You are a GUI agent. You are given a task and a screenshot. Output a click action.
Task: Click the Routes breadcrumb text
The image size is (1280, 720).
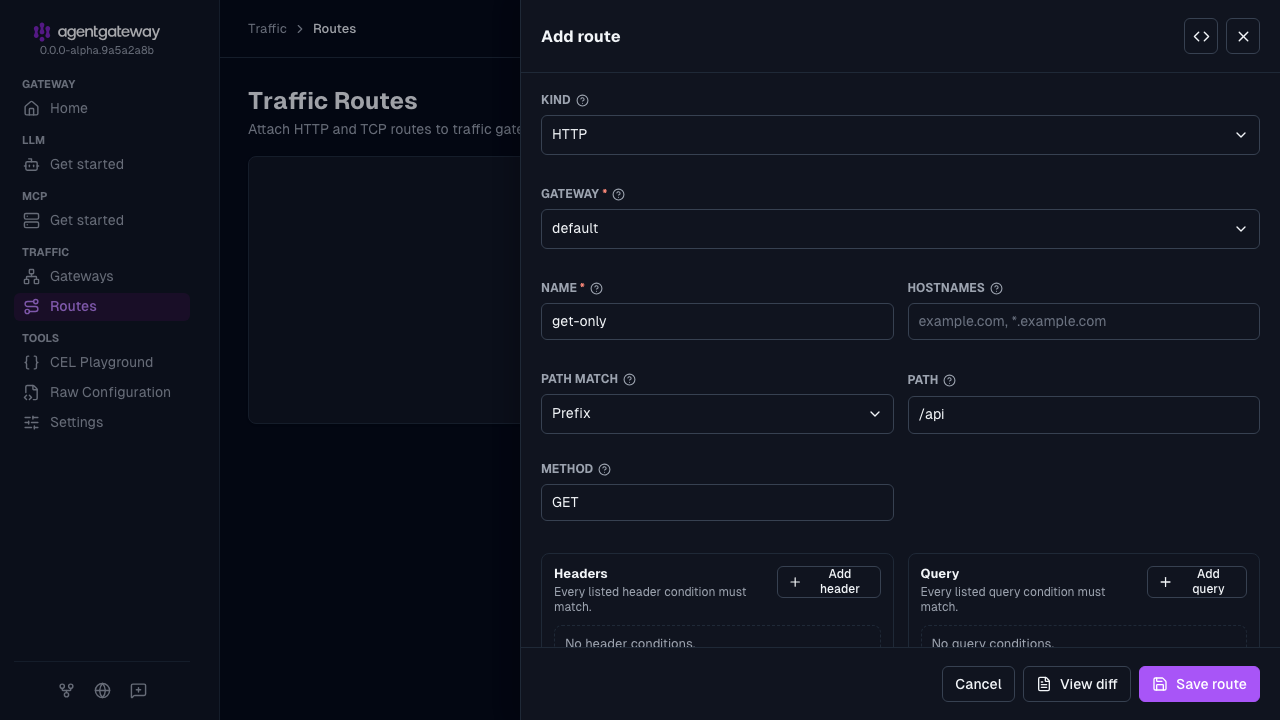[x=334, y=29]
